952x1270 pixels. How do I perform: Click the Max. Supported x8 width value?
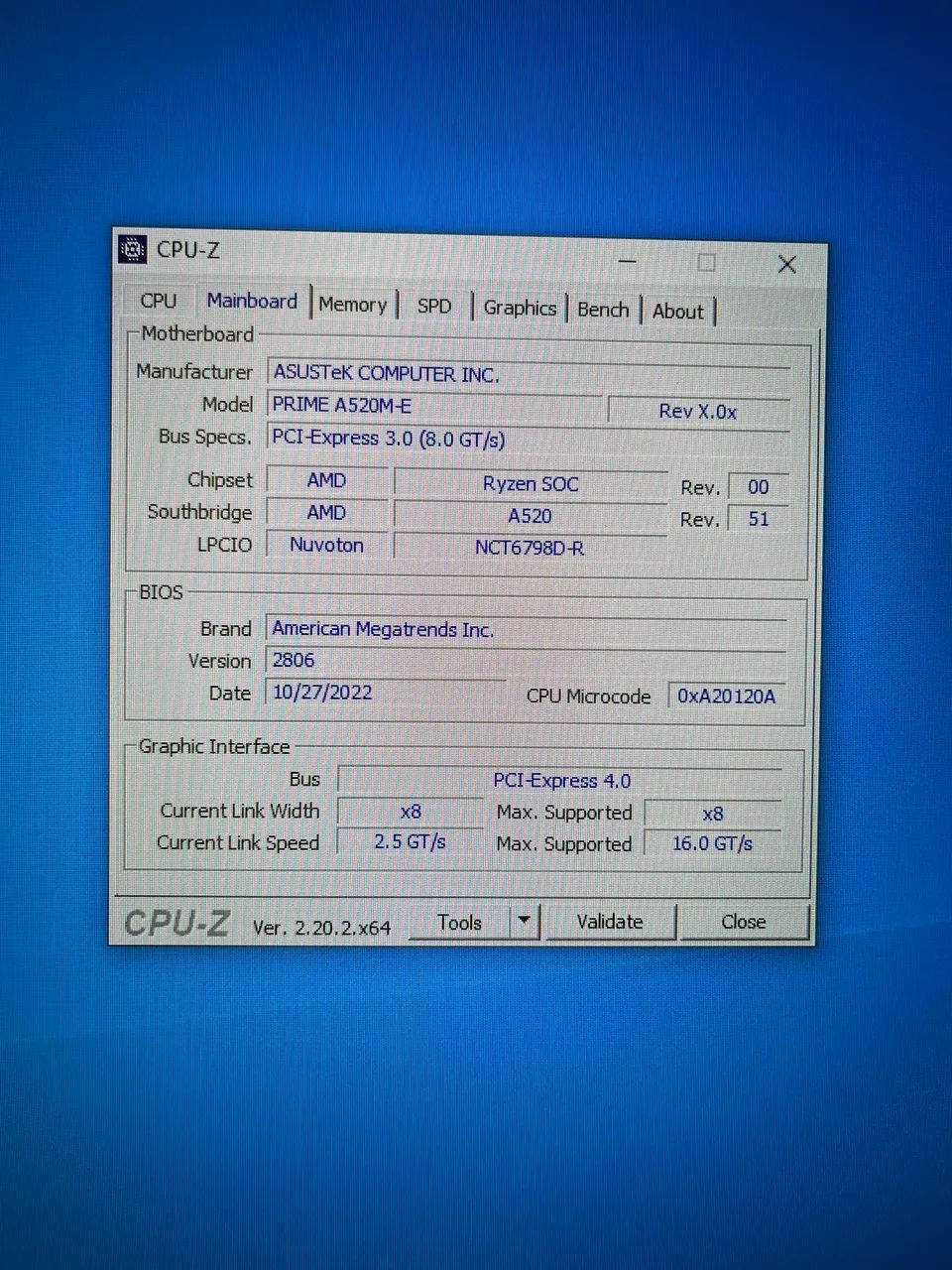tap(713, 814)
